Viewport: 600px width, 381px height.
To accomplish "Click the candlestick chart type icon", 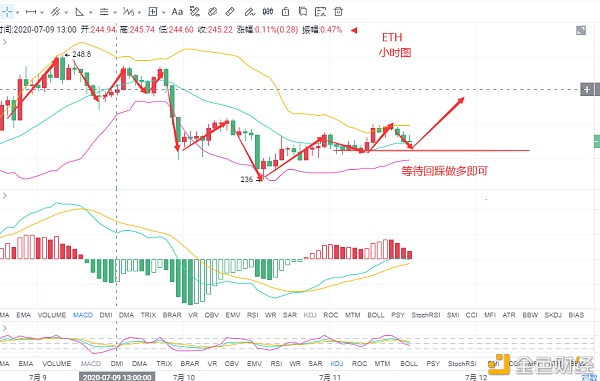I will (x=268, y=12).
